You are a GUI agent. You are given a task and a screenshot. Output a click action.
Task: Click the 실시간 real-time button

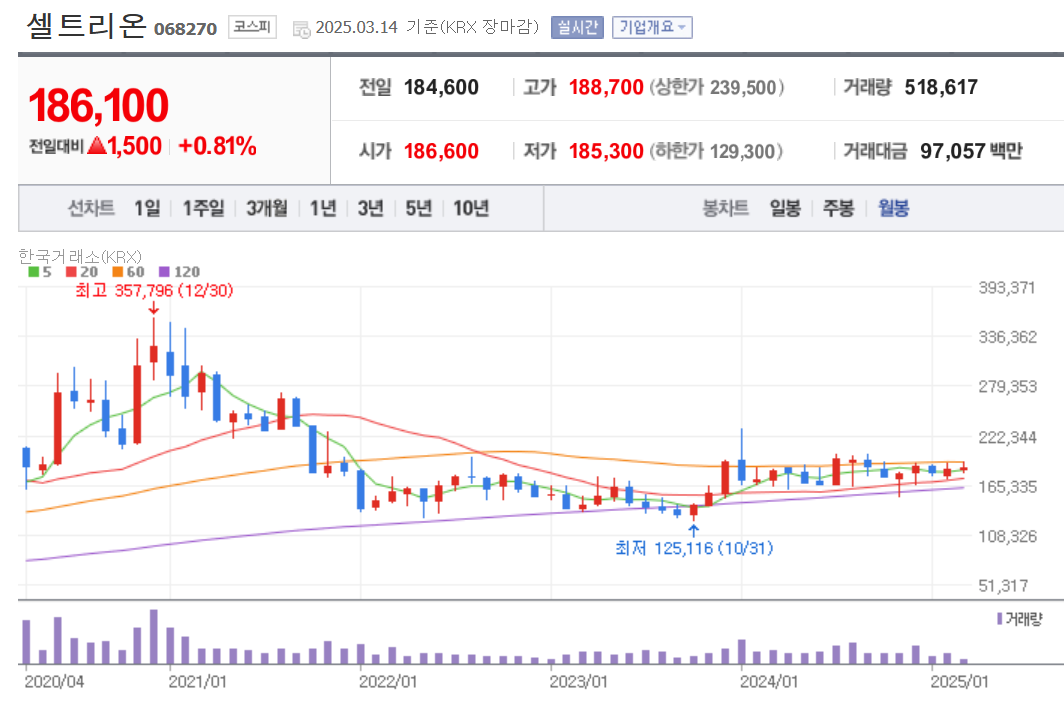(x=577, y=27)
